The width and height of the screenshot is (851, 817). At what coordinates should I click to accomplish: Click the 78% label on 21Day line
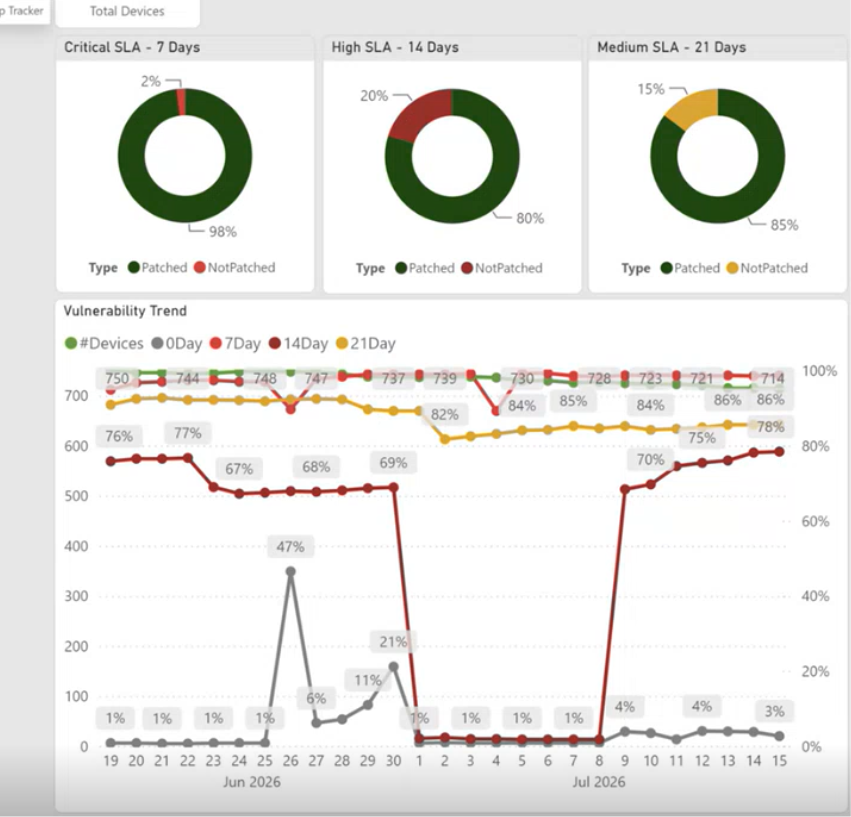770,427
